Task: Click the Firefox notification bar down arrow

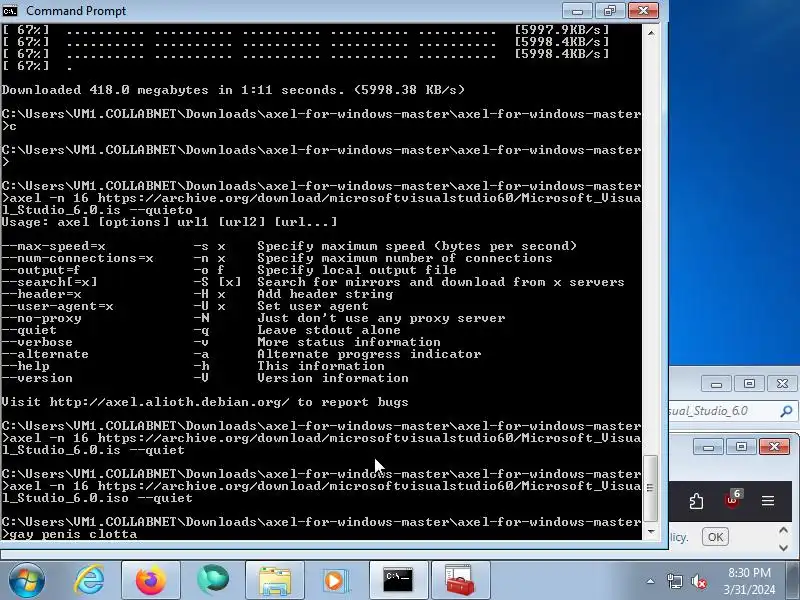Action: 784,547
